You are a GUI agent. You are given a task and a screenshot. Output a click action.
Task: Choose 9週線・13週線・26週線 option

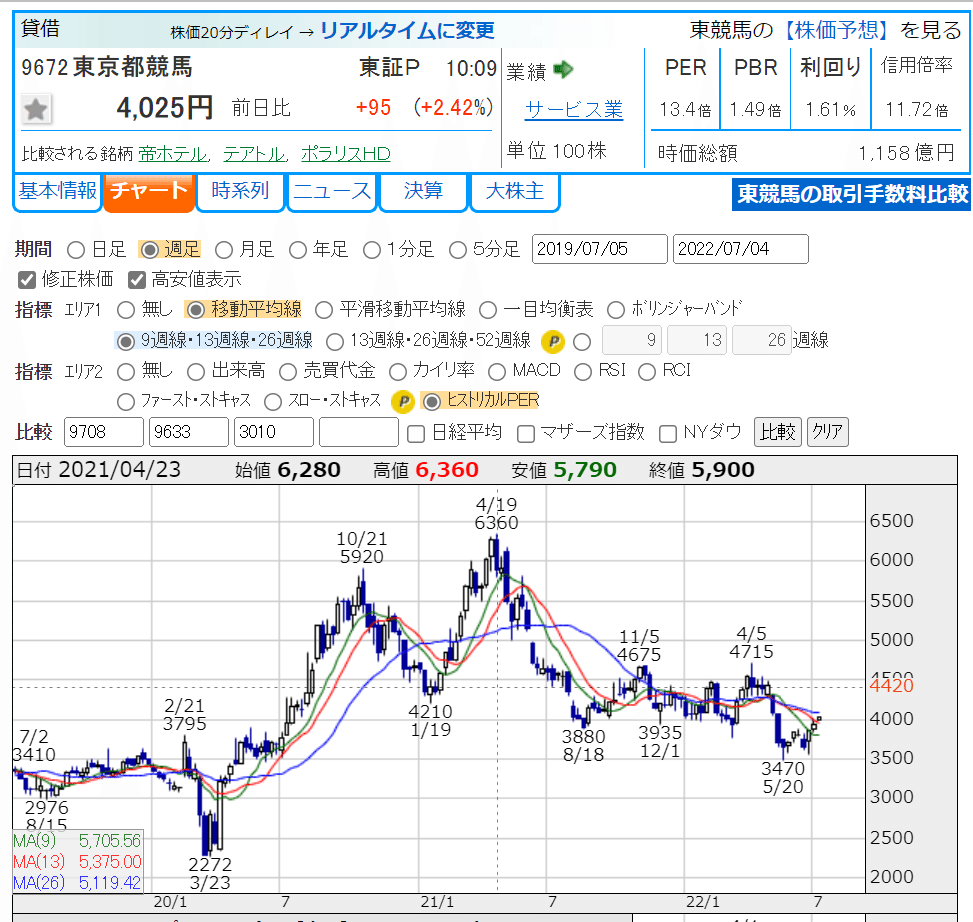coord(126,341)
